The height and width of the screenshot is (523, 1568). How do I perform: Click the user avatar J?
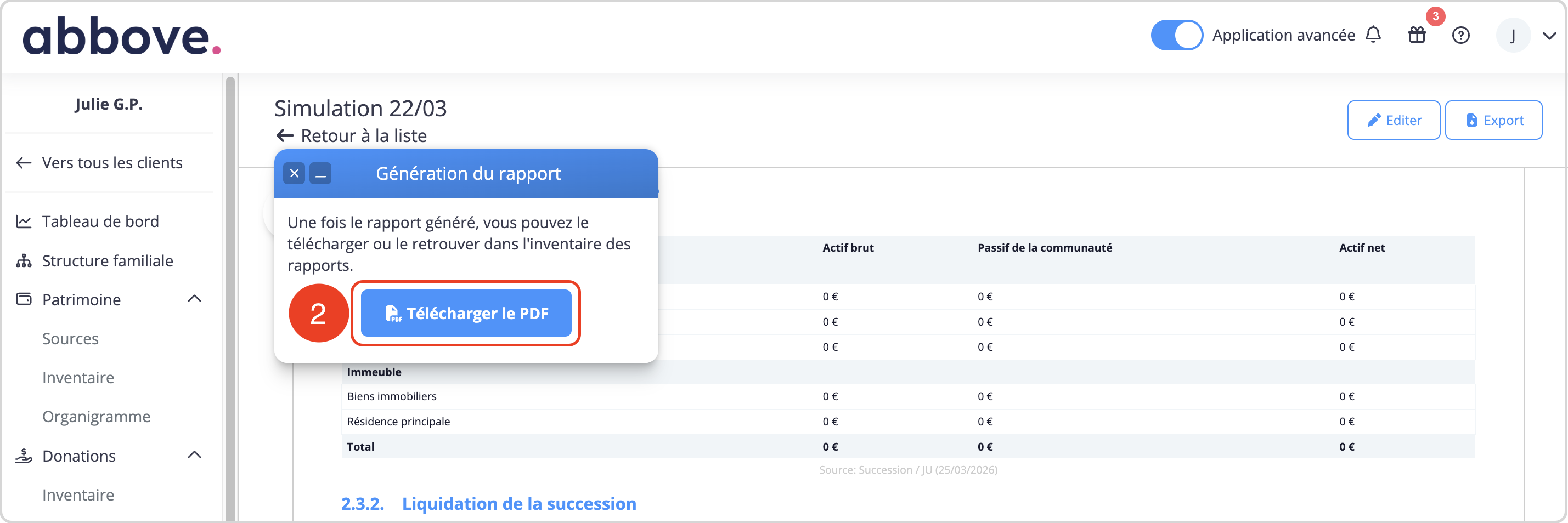point(1513,35)
